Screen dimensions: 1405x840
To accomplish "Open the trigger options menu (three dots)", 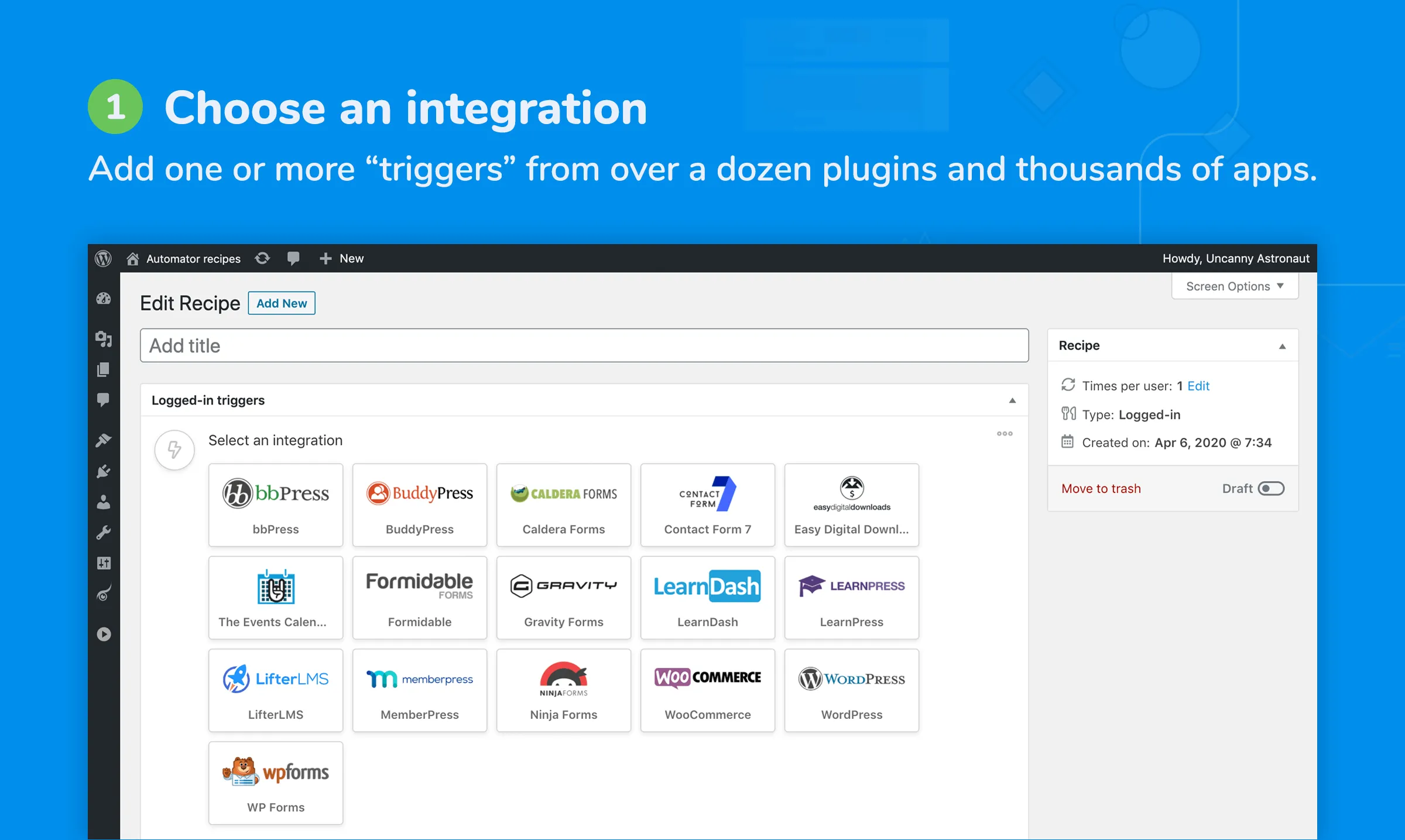I will tap(1004, 434).
